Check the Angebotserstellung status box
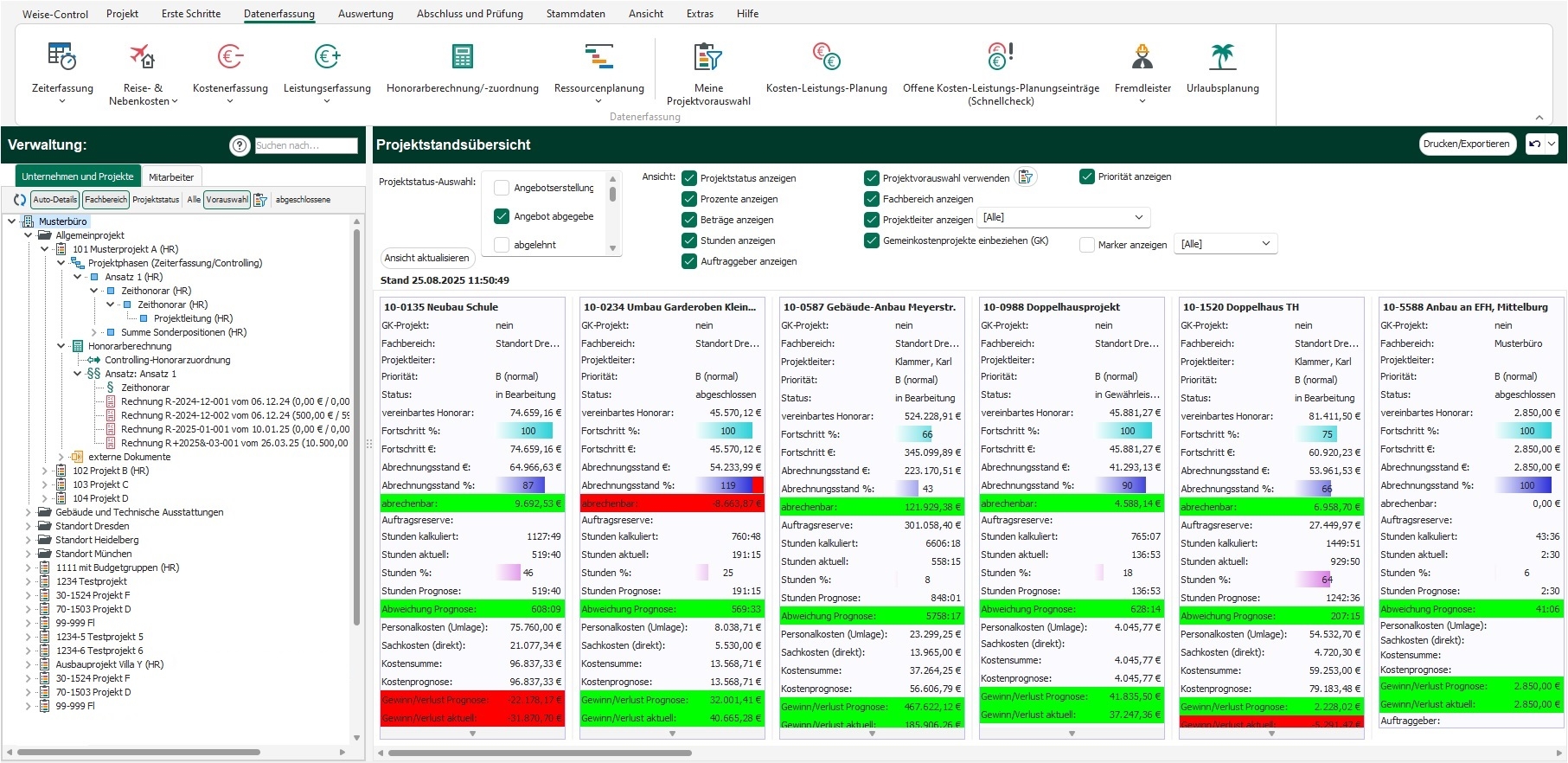The width and height of the screenshot is (1568, 763). (501, 188)
